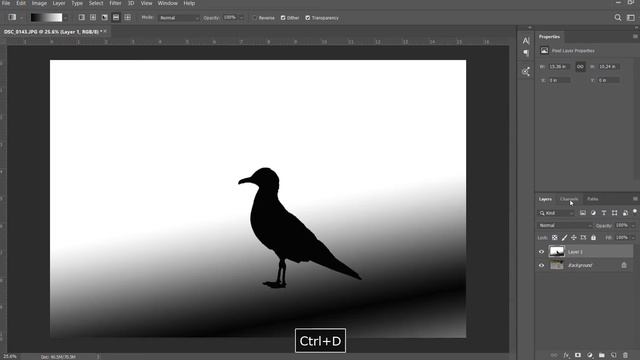Open the layer Fill dropdown arrow
Viewport: 640px width, 360px height.
633,238
